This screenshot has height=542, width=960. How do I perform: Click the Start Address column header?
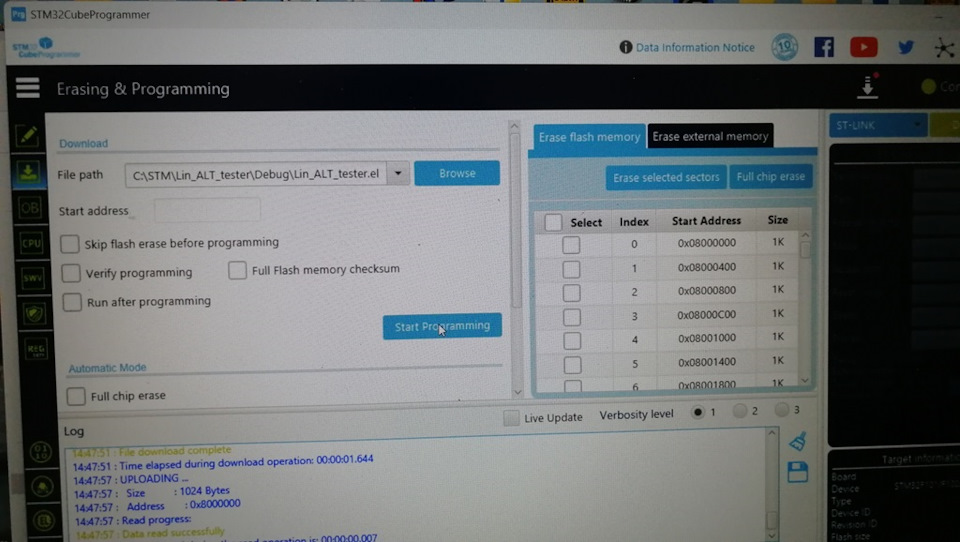(706, 221)
